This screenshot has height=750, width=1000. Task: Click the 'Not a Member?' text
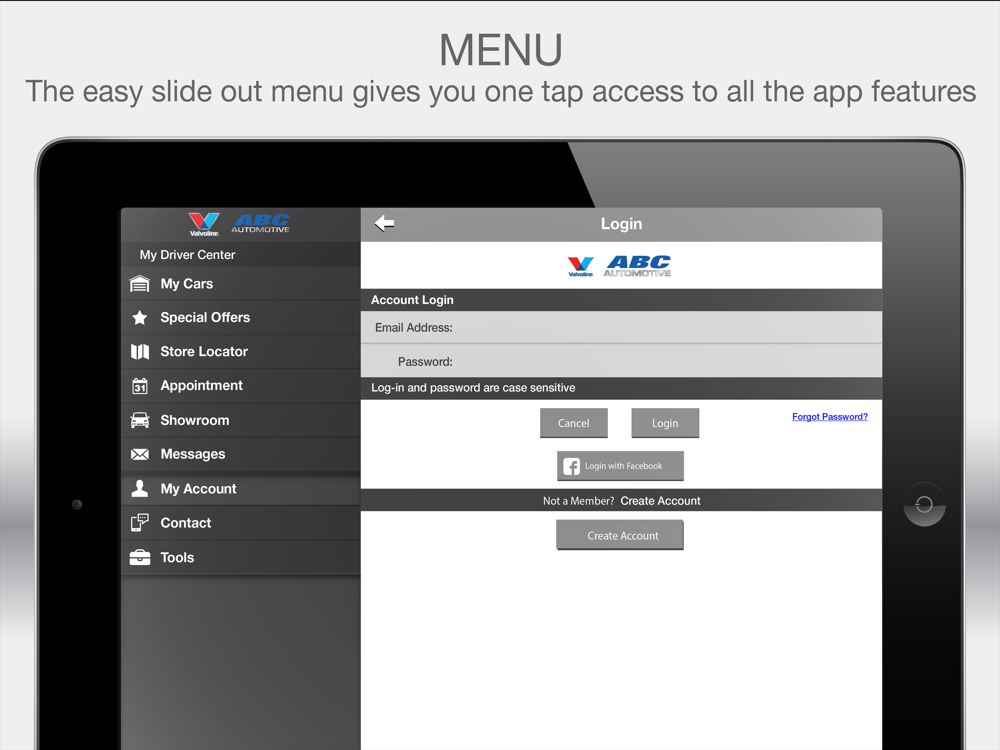578,501
